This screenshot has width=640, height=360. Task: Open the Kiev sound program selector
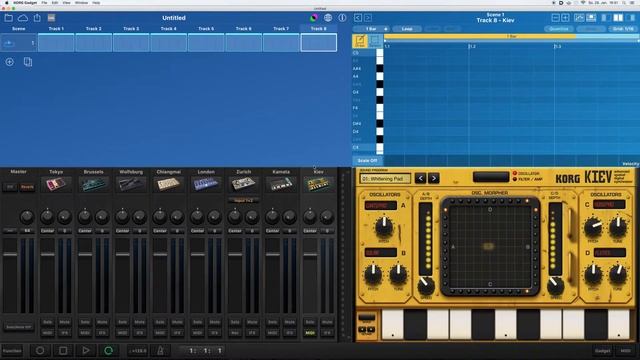385,179
